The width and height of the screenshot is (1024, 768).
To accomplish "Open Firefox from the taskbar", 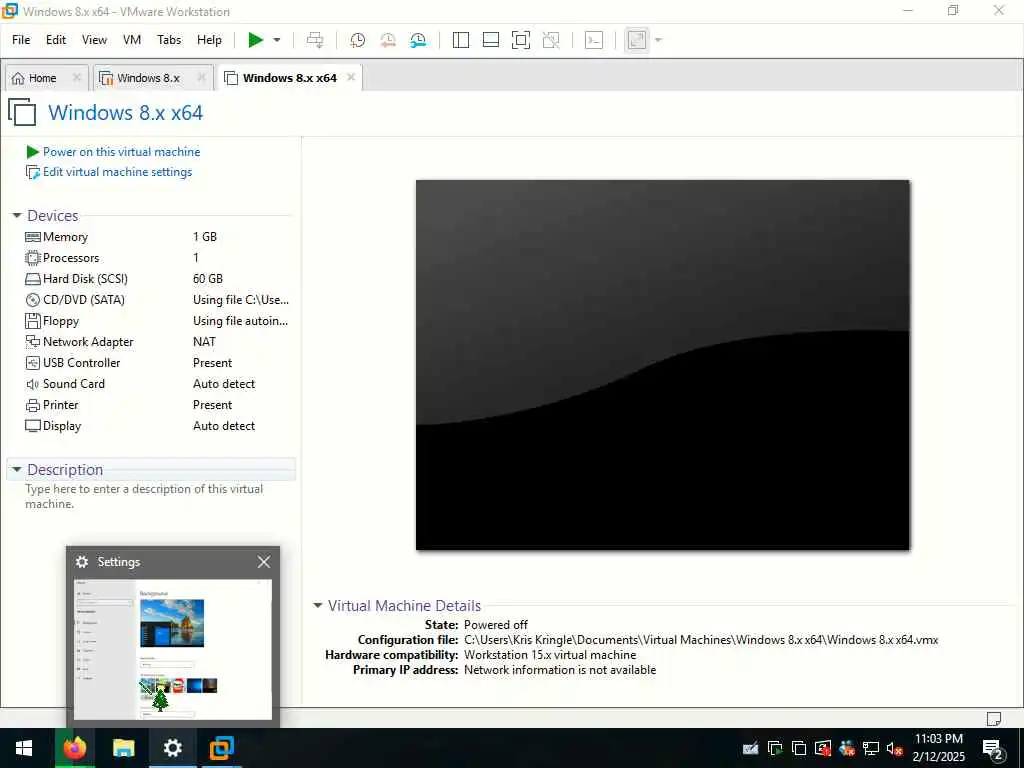I will coord(74,748).
